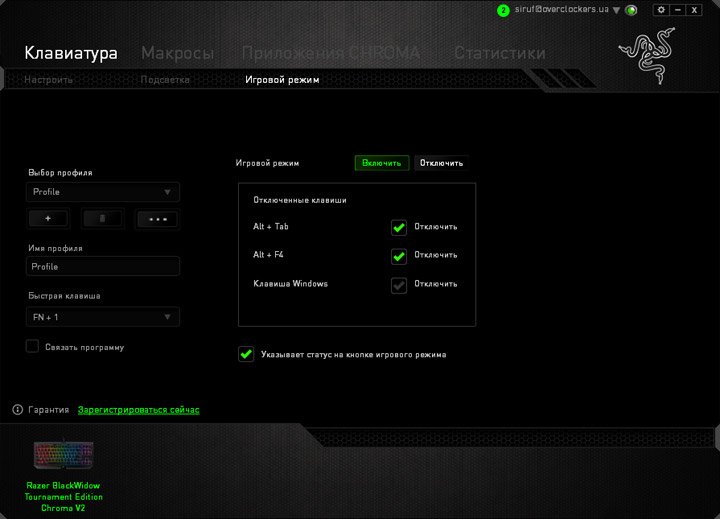Viewport: 720px width, 519px height.
Task: Expand the FN + 1 shortcut dropdown
Action: [103, 317]
